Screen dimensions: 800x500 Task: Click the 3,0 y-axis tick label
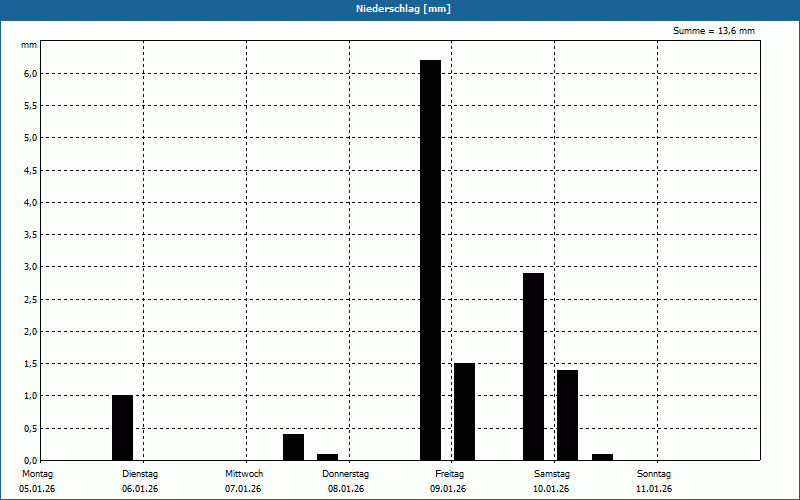(x=31, y=267)
